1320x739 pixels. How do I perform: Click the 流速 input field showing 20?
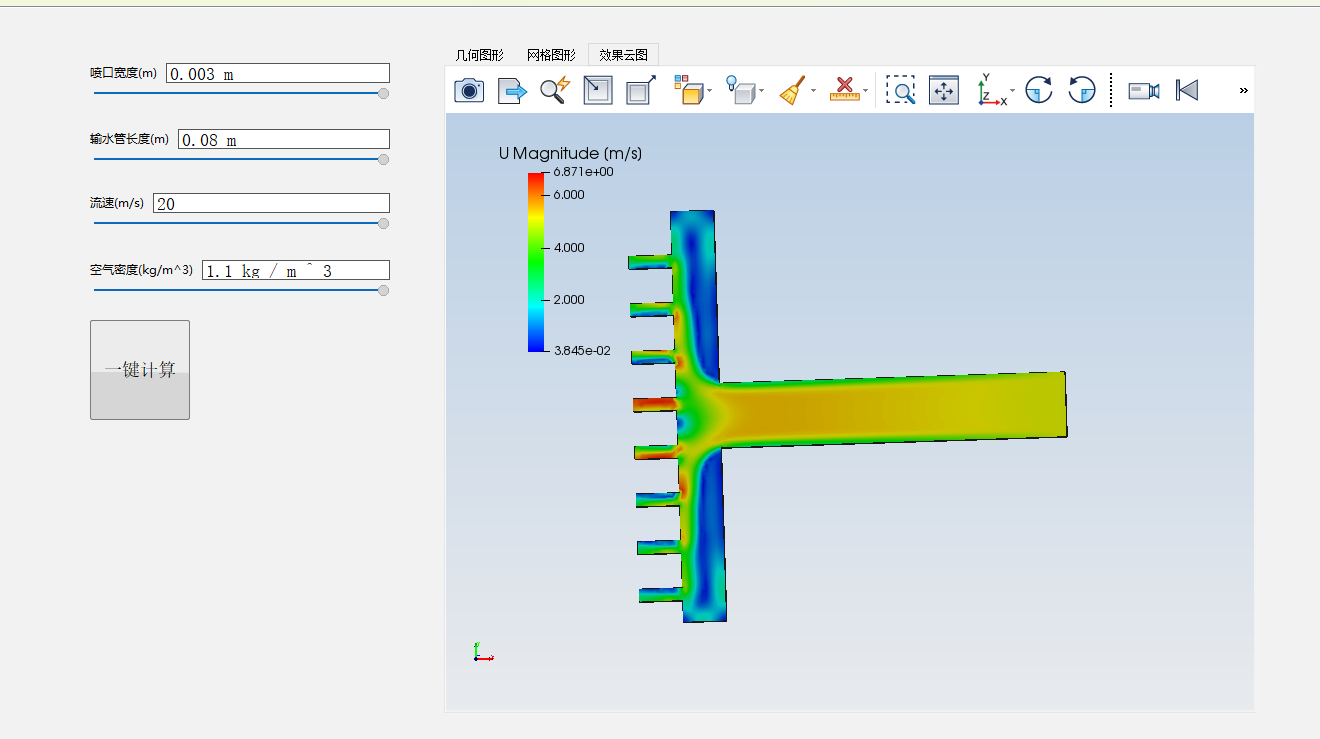click(x=271, y=203)
